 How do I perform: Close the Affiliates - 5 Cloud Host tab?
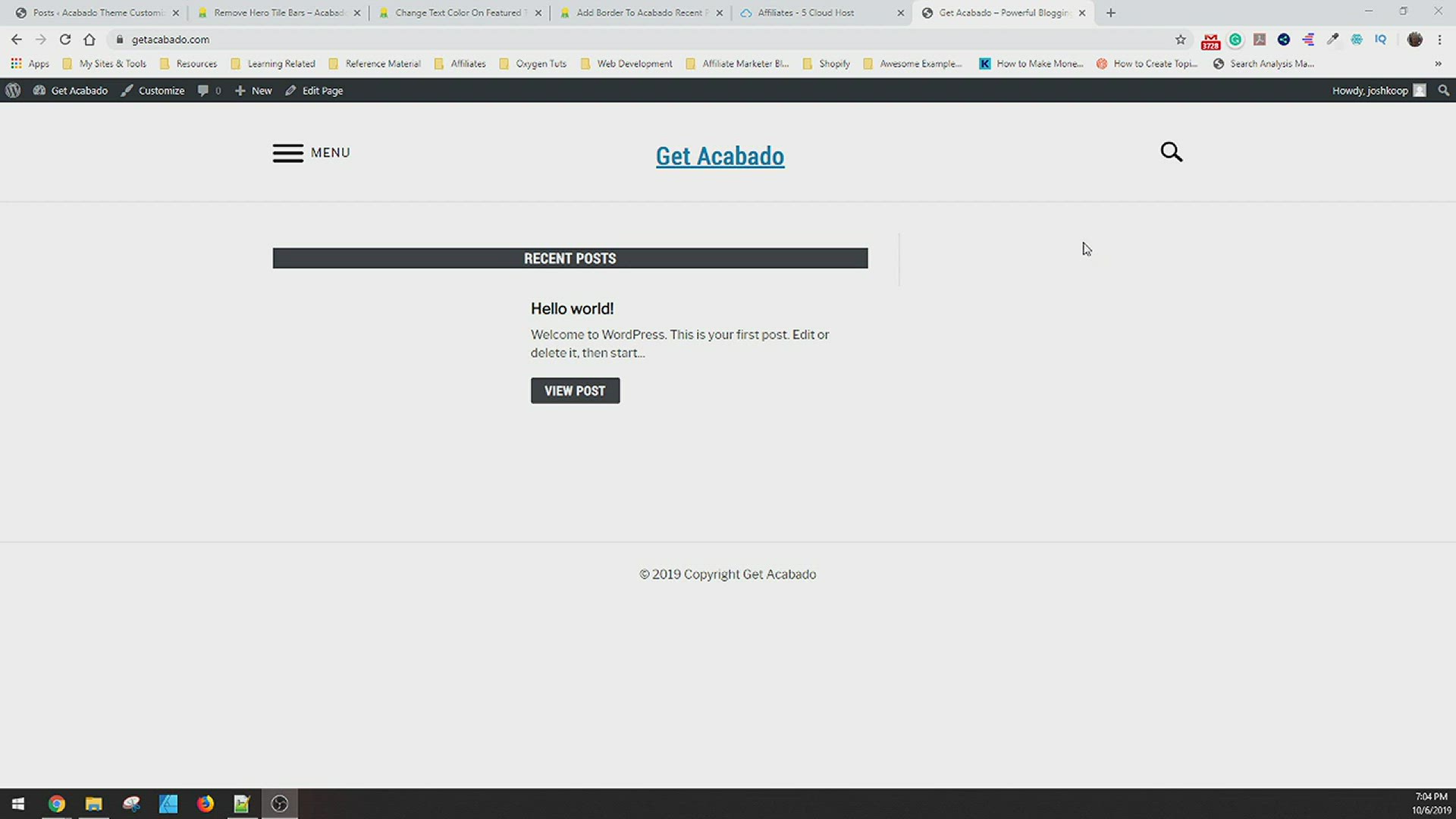point(901,13)
